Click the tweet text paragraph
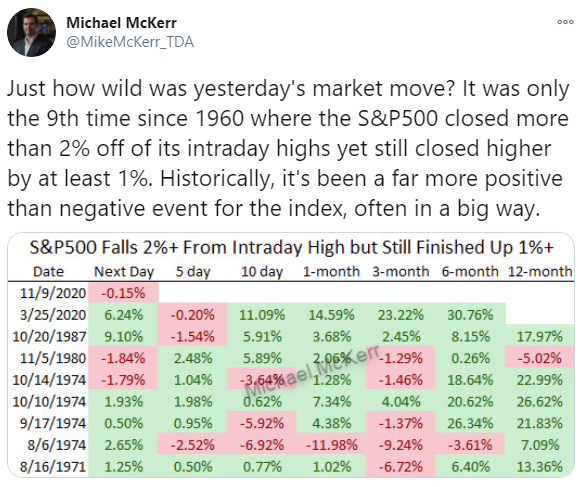Screen dimensions: 584x487 (x=288, y=148)
